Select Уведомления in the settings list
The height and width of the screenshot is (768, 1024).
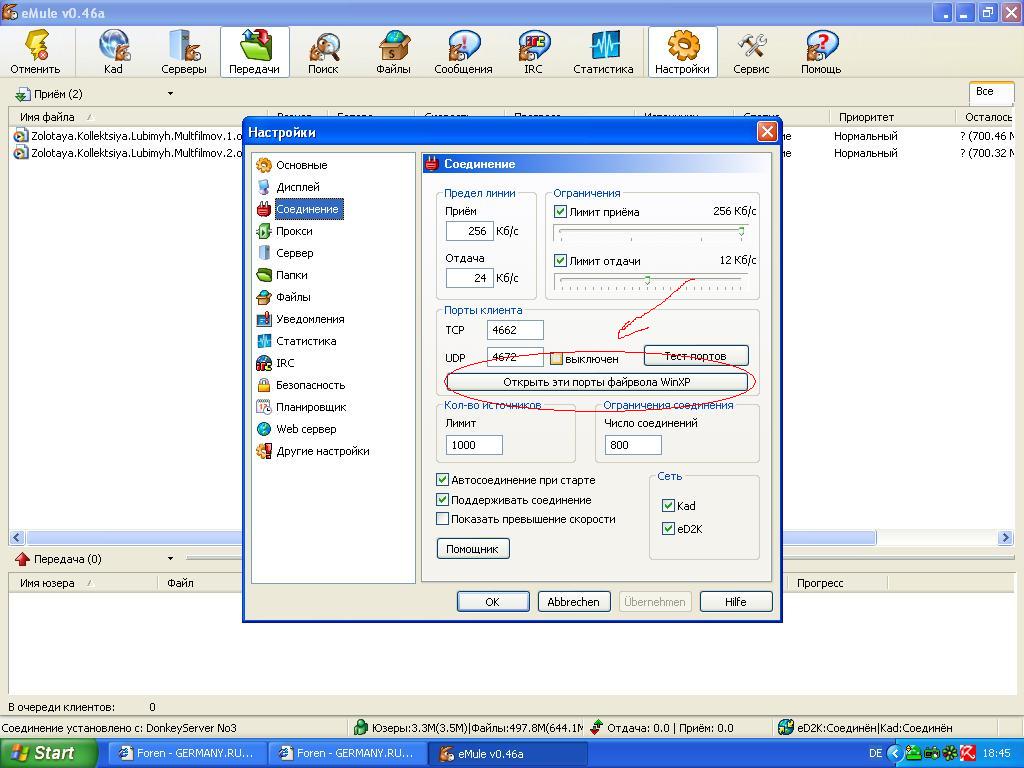(310, 319)
